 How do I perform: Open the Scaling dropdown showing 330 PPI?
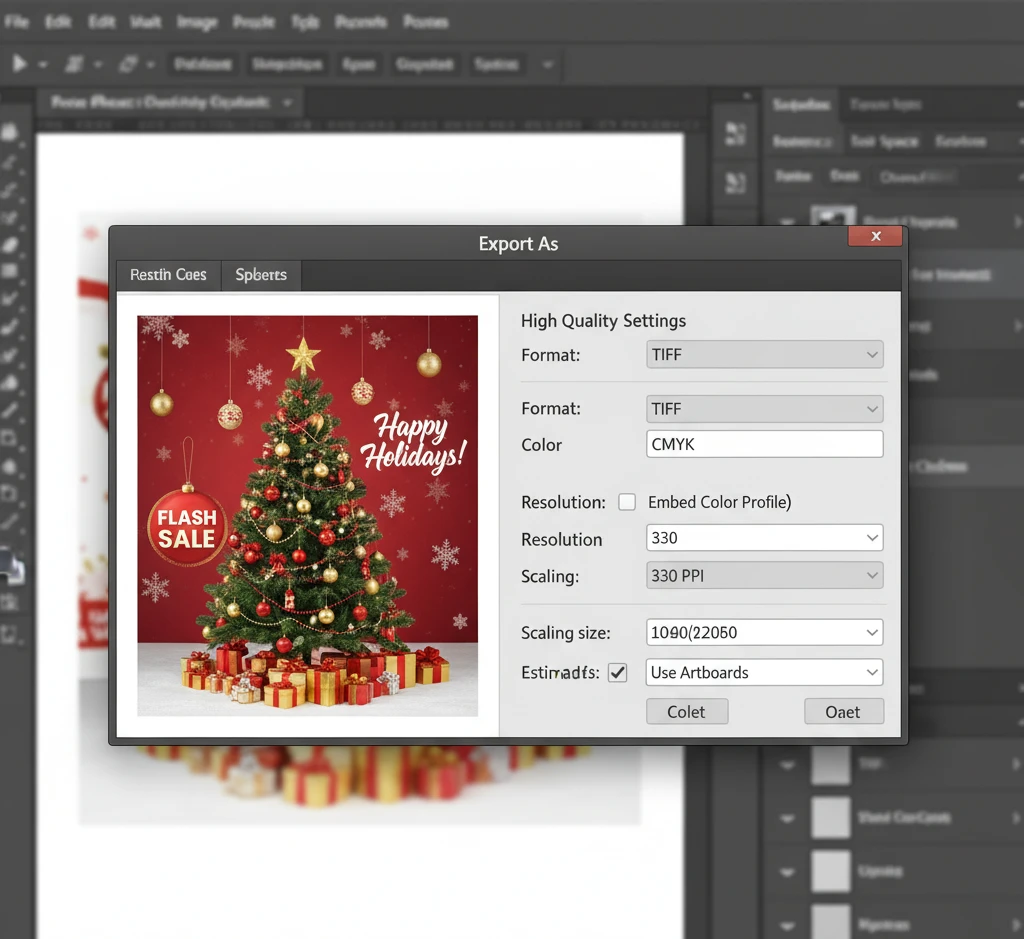[765, 576]
